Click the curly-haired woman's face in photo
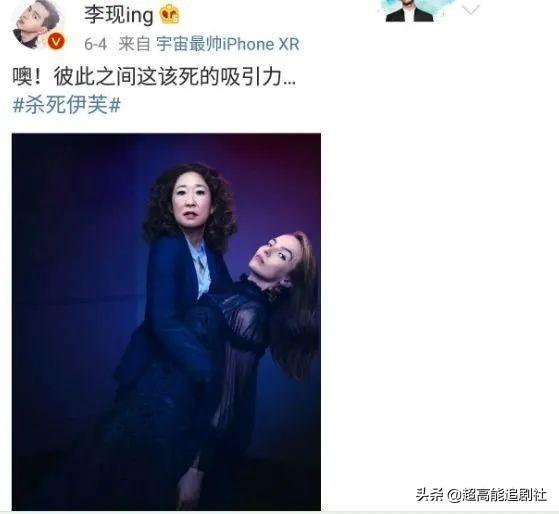This screenshot has height=514, width=559. click(x=190, y=203)
